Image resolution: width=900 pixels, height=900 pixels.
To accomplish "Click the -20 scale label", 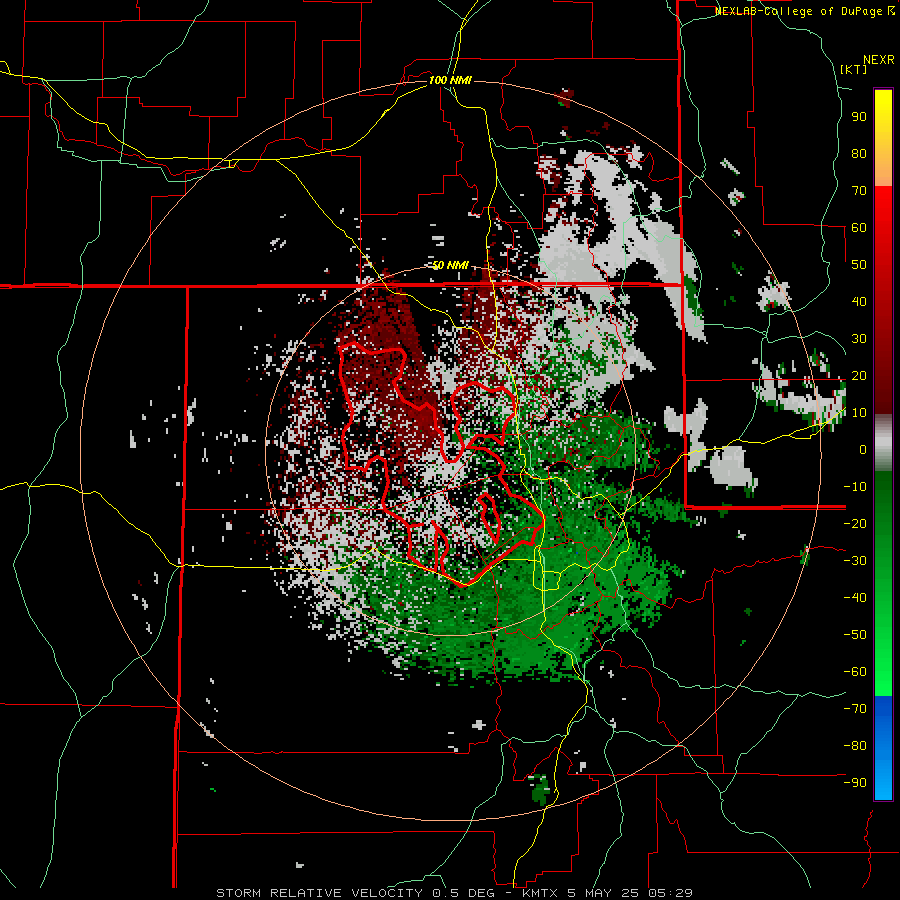I will pos(855,523).
